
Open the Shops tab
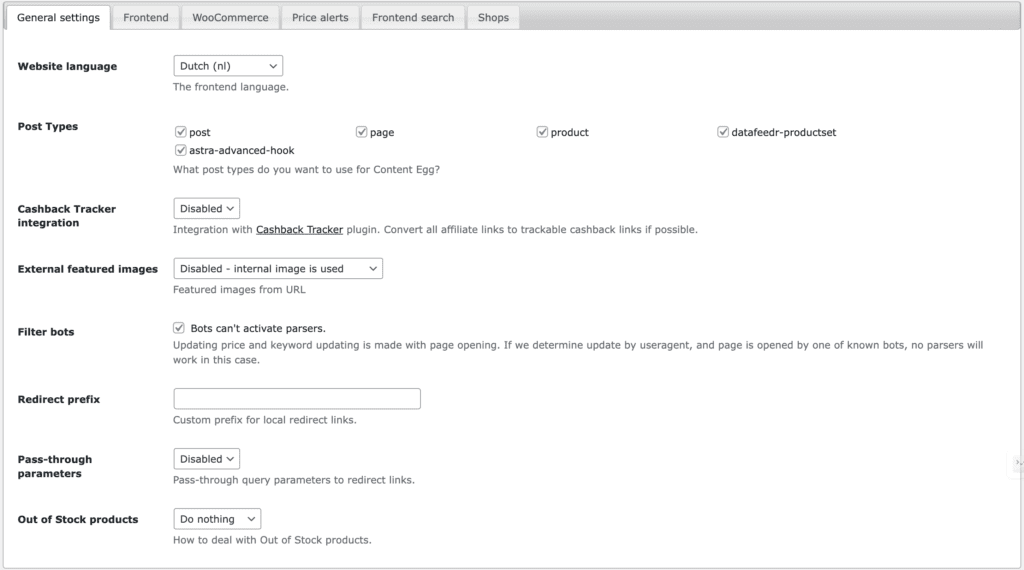pos(493,18)
